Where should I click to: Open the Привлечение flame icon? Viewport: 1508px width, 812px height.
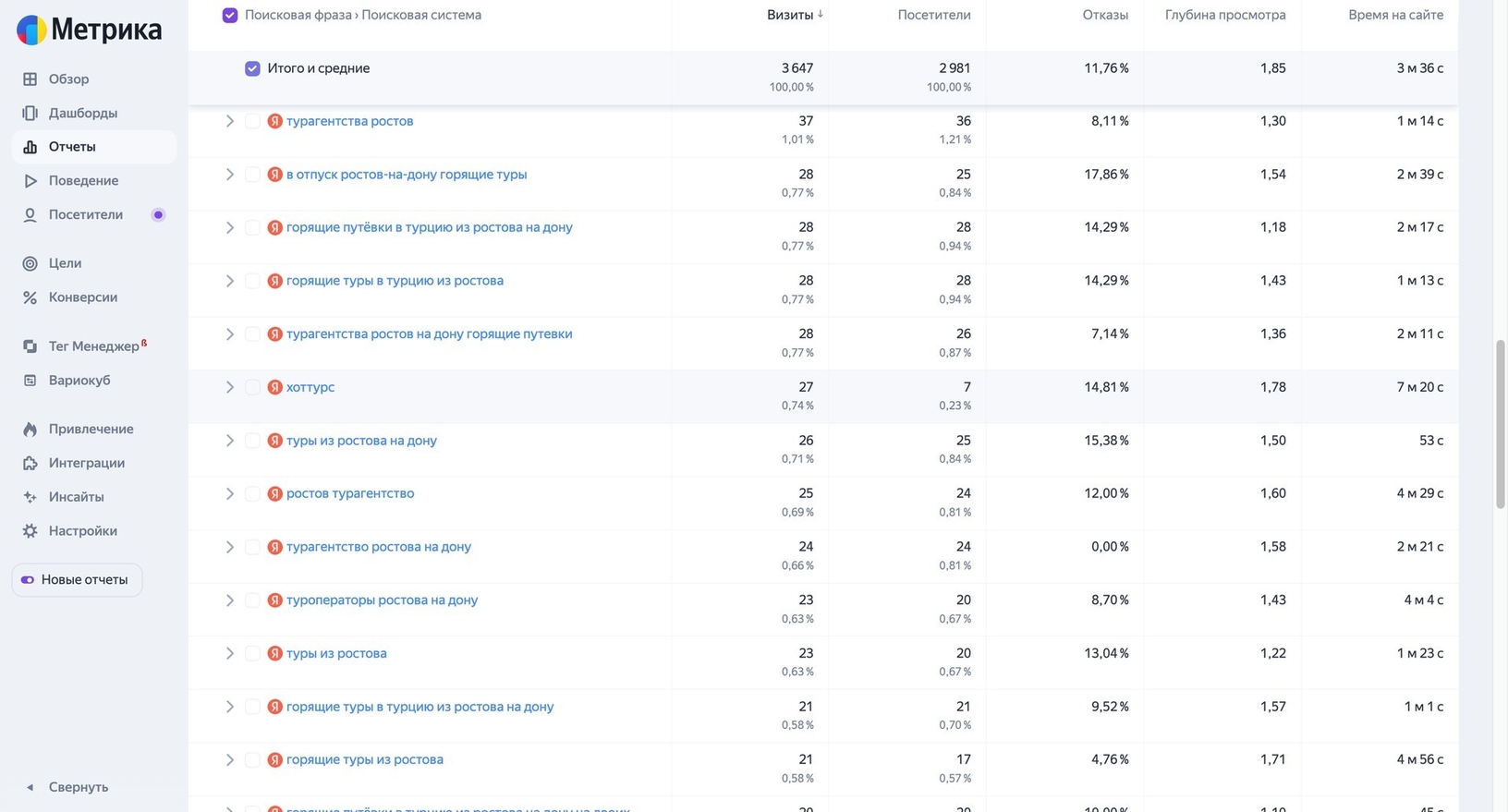30,429
